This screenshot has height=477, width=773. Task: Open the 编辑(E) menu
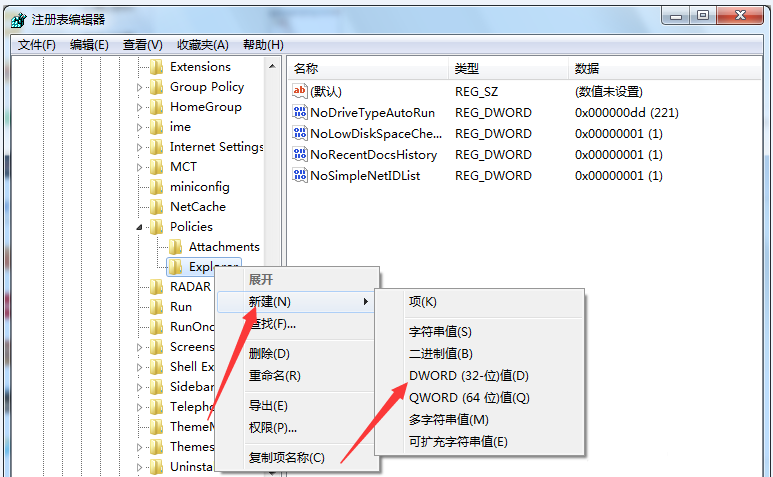89,45
